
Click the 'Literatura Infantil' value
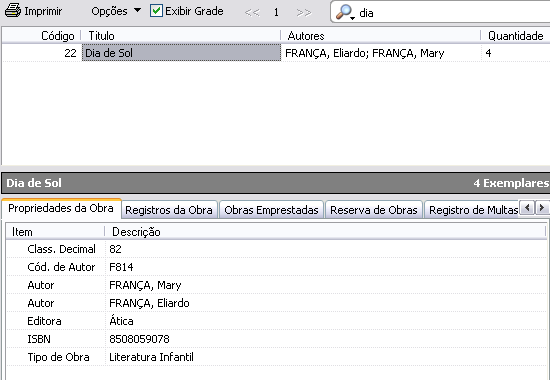[x=151, y=357]
